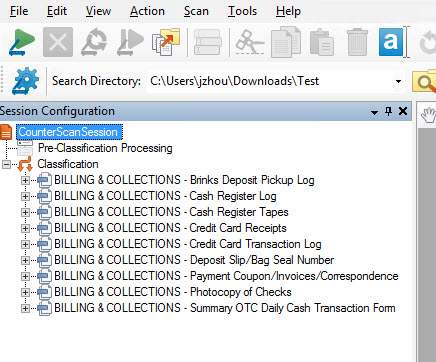Image resolution: width=436 pixels, height=362 pixels.
Task: Open the Help menu
Action: tap(288, 11)
